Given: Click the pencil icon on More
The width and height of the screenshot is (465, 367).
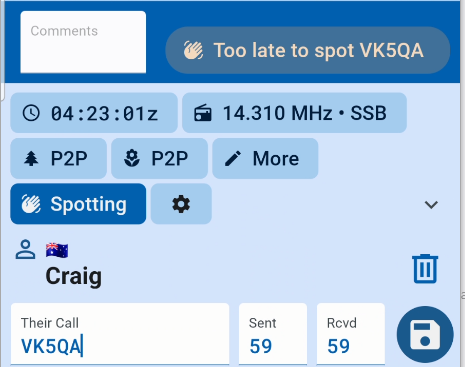Looking at the screenshot, I should [233, 158].
